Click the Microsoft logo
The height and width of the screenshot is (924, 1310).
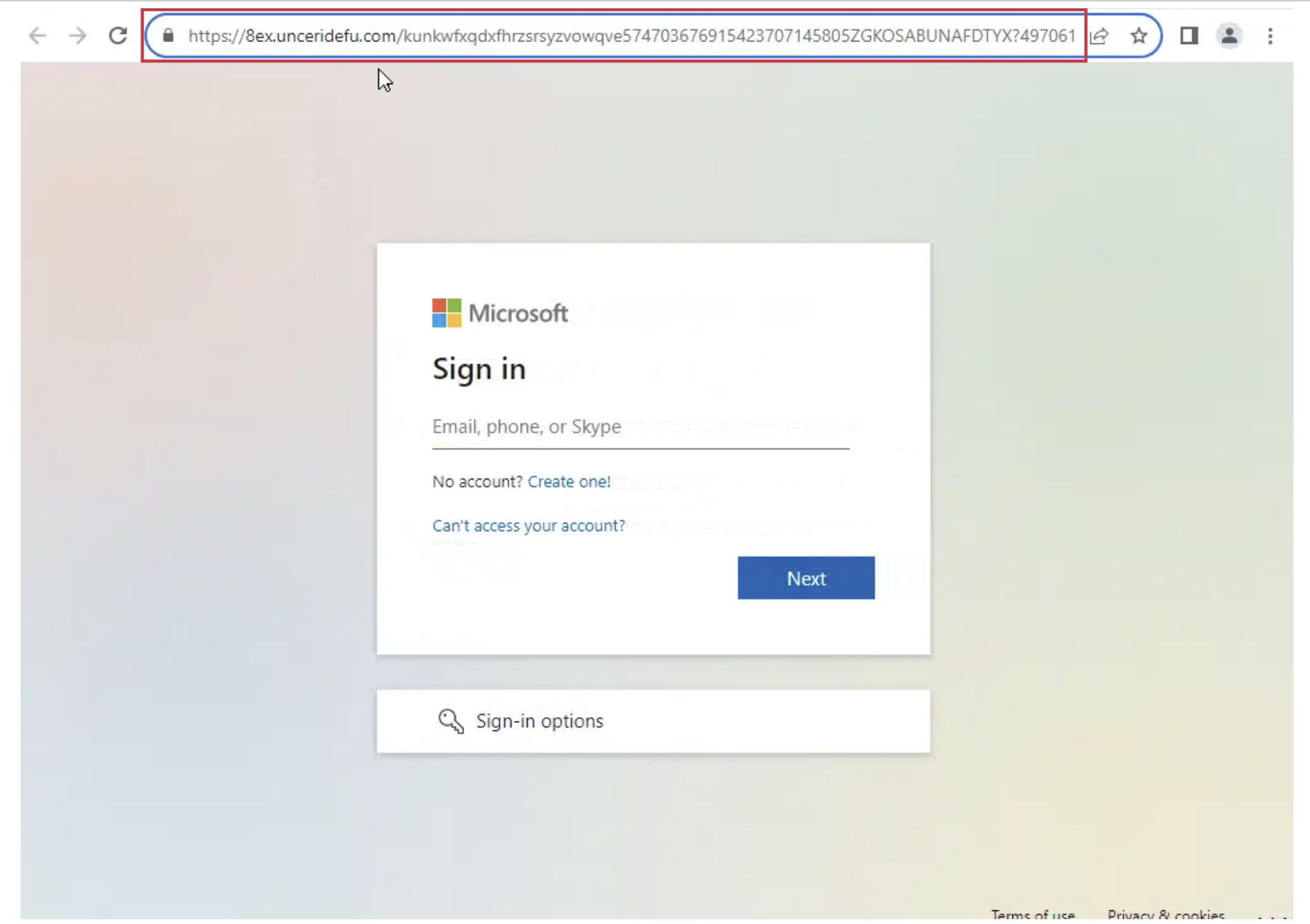(x=500, y=313)
